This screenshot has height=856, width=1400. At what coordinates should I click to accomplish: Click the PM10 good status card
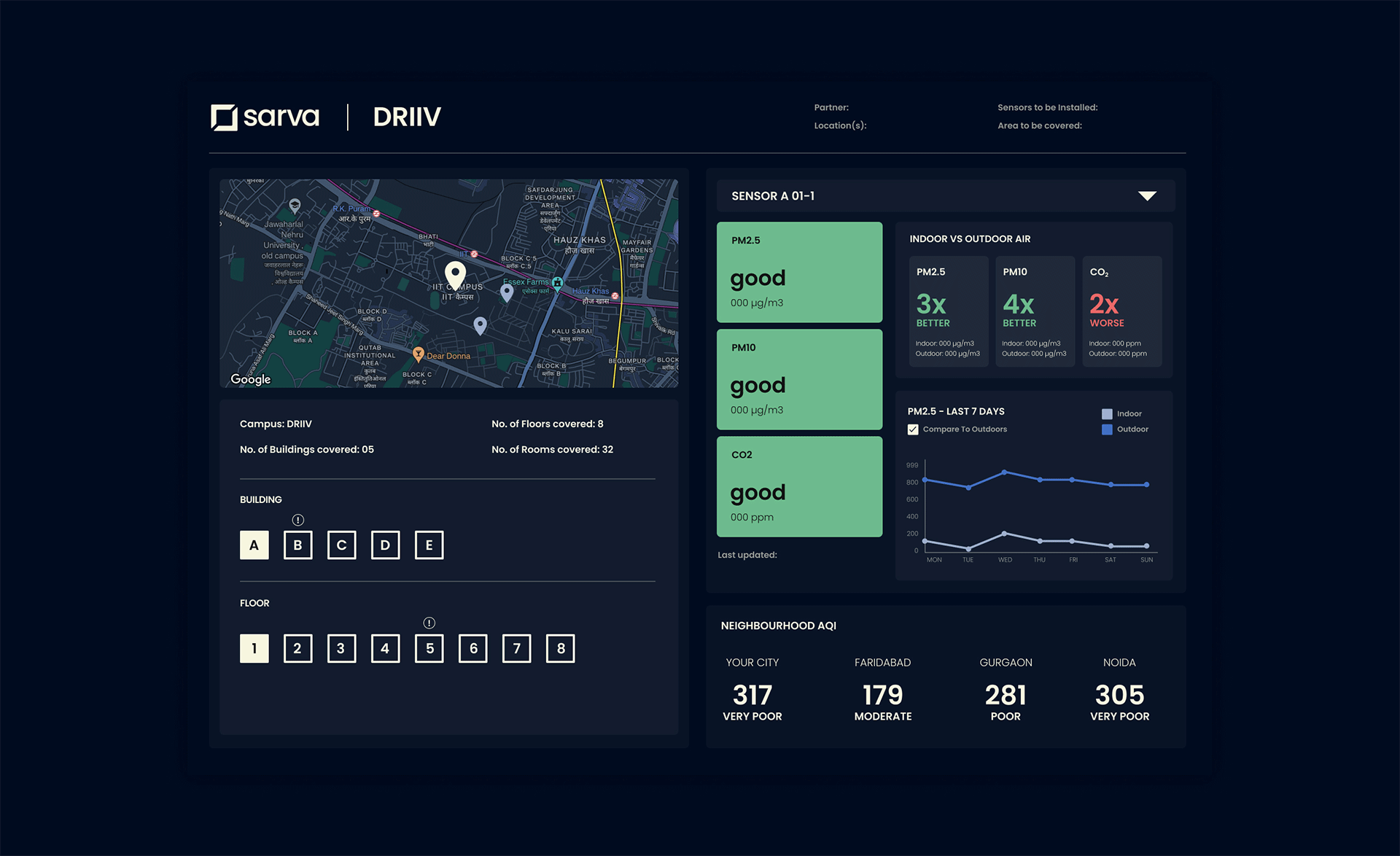tap(799, 379)
